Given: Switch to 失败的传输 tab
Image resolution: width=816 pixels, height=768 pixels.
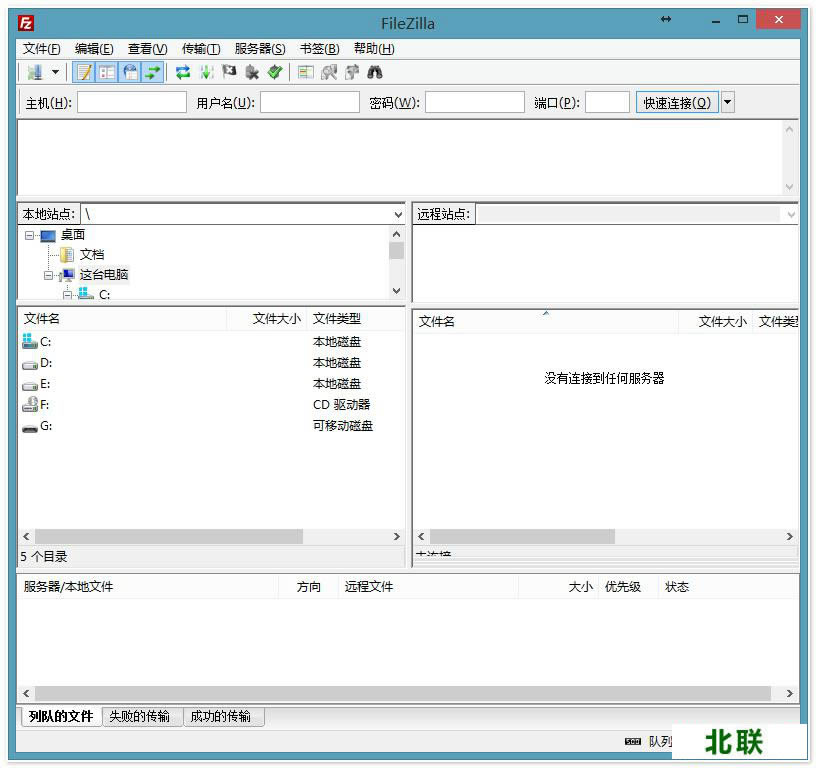Looking at the screenshot, I should [x=139, y=716].
